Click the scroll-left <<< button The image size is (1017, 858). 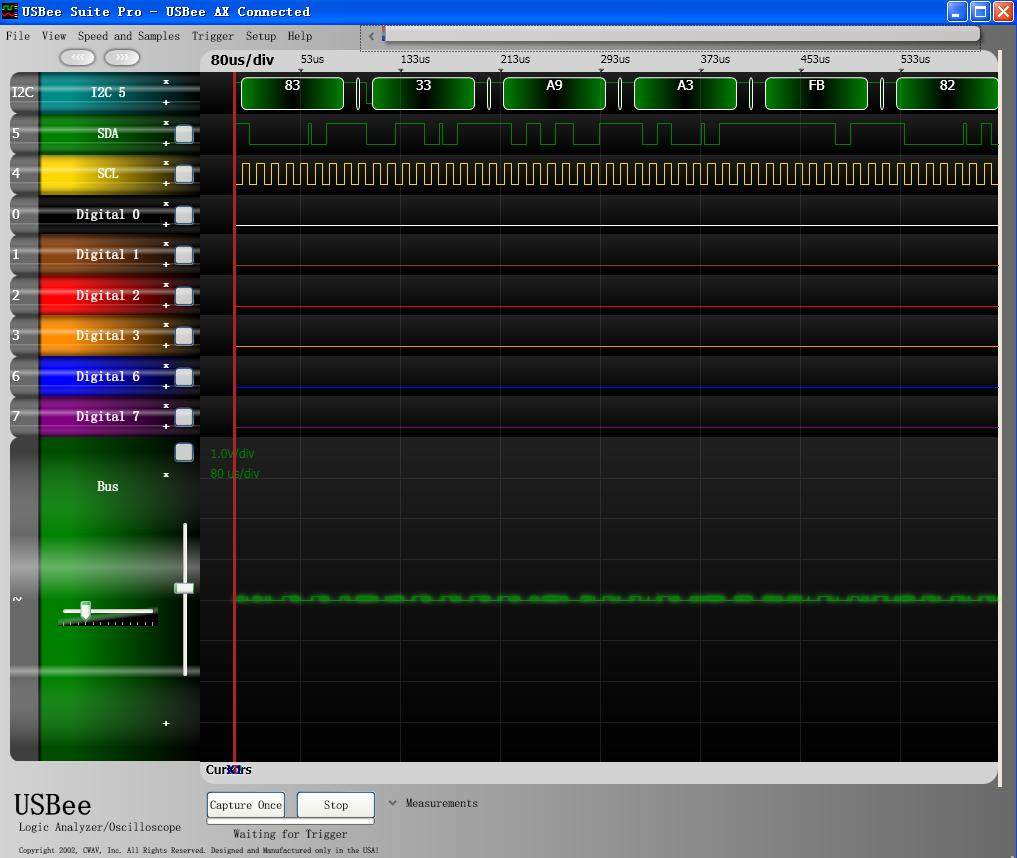click(x=77, y=57)
